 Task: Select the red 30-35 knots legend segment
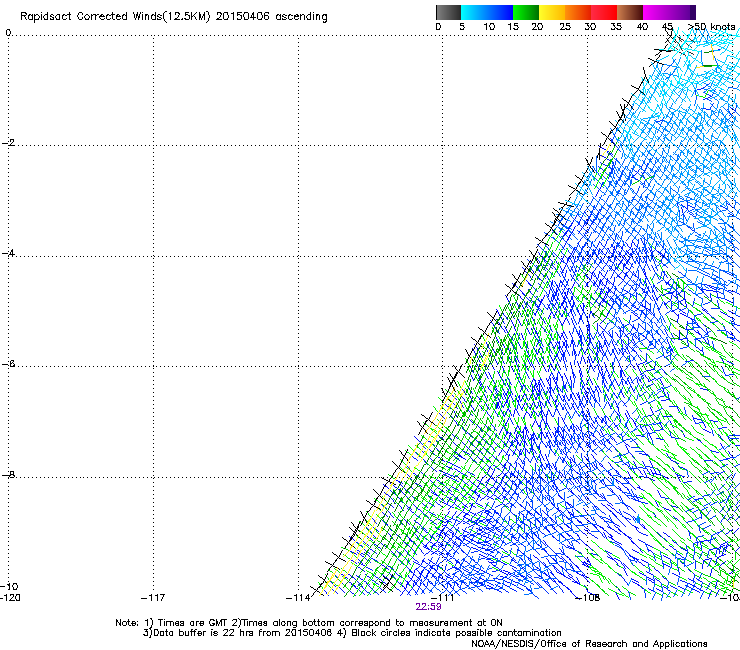coord(604,12)
